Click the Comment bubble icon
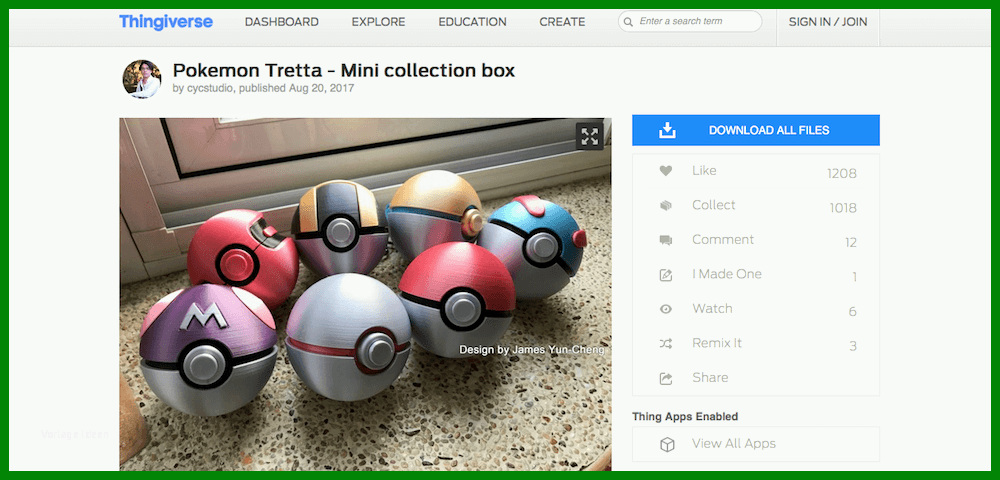 (666, 240)
